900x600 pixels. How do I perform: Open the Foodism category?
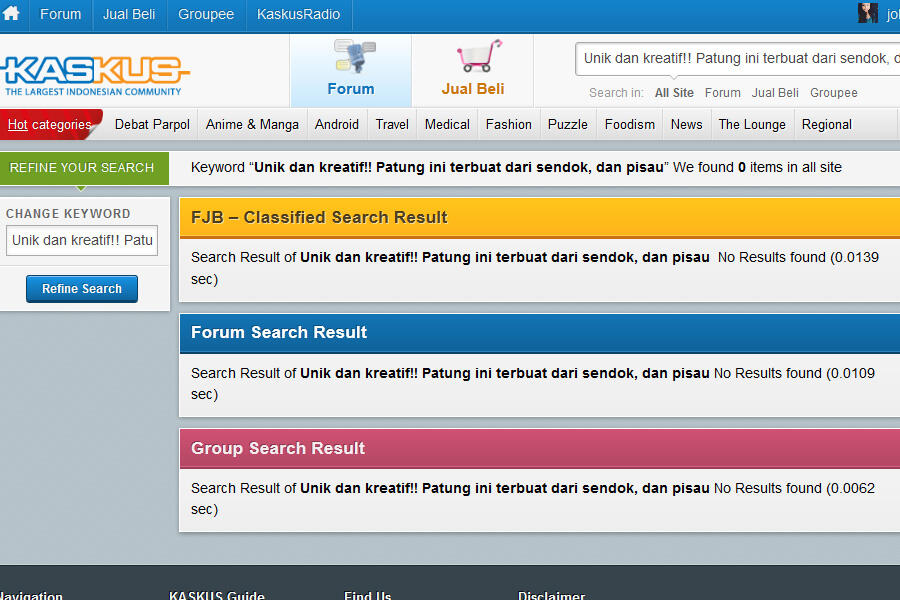coord(630,125)
